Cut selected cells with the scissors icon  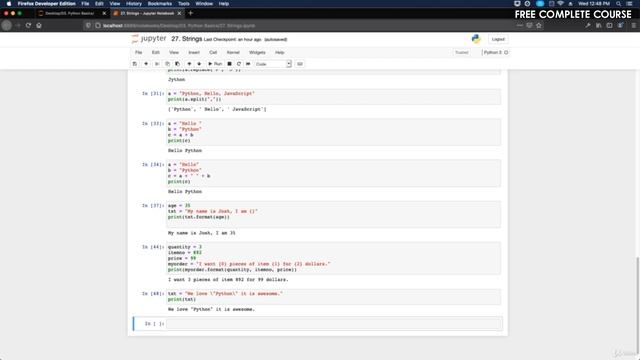coord(157,64)
